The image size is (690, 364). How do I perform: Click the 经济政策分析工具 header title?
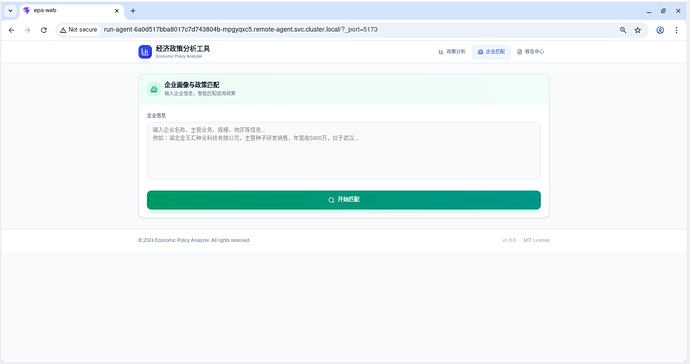(x=183, y=48)
